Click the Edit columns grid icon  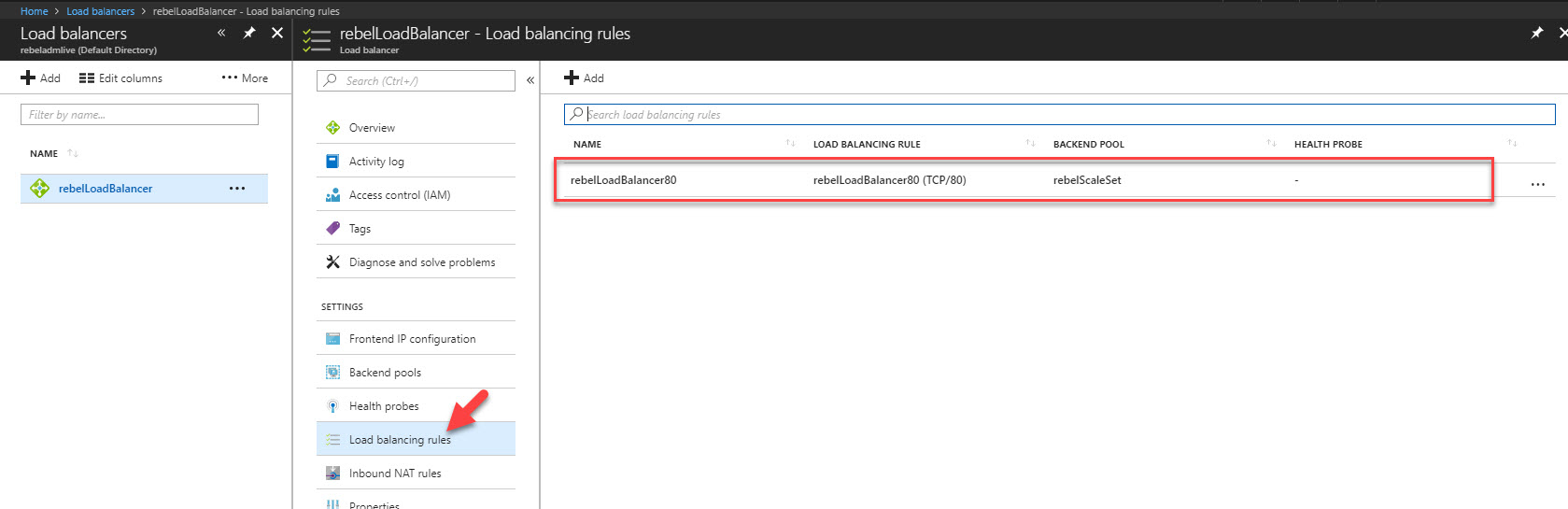pyautogui.click(x=87, y=78)
